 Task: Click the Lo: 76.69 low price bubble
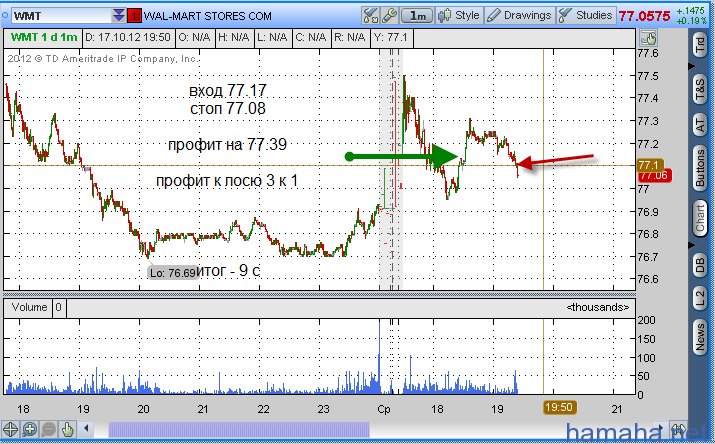(173, 273)
